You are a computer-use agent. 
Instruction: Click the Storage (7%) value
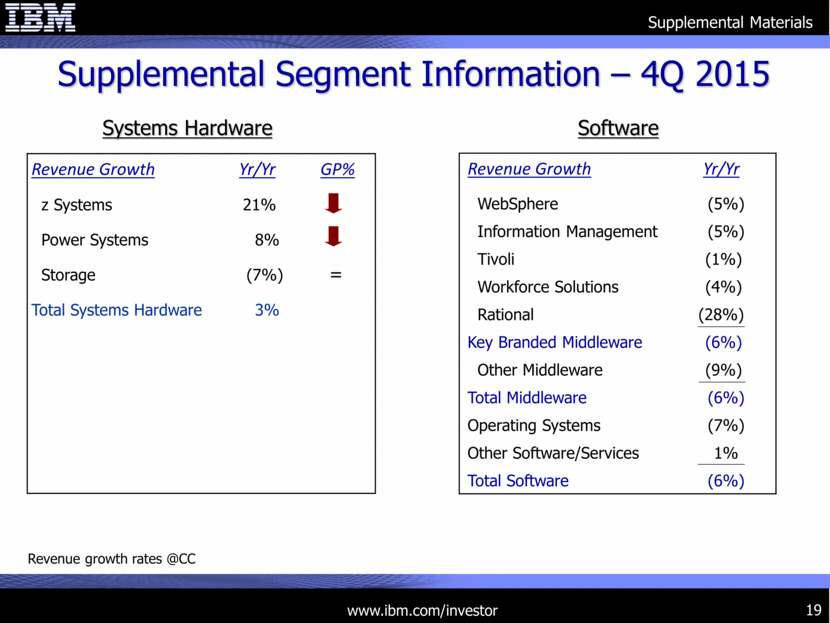[x=265, y=275]
